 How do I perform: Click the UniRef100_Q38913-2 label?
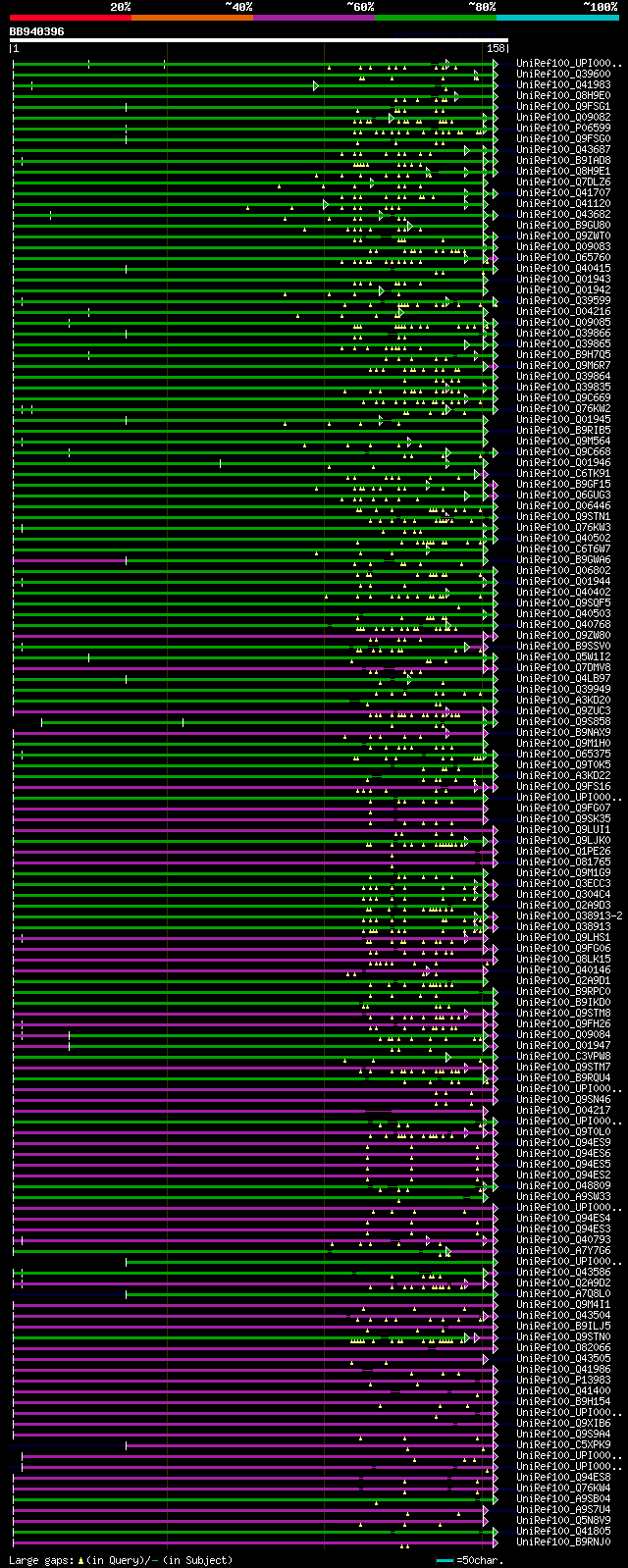(x=569, y=916)
